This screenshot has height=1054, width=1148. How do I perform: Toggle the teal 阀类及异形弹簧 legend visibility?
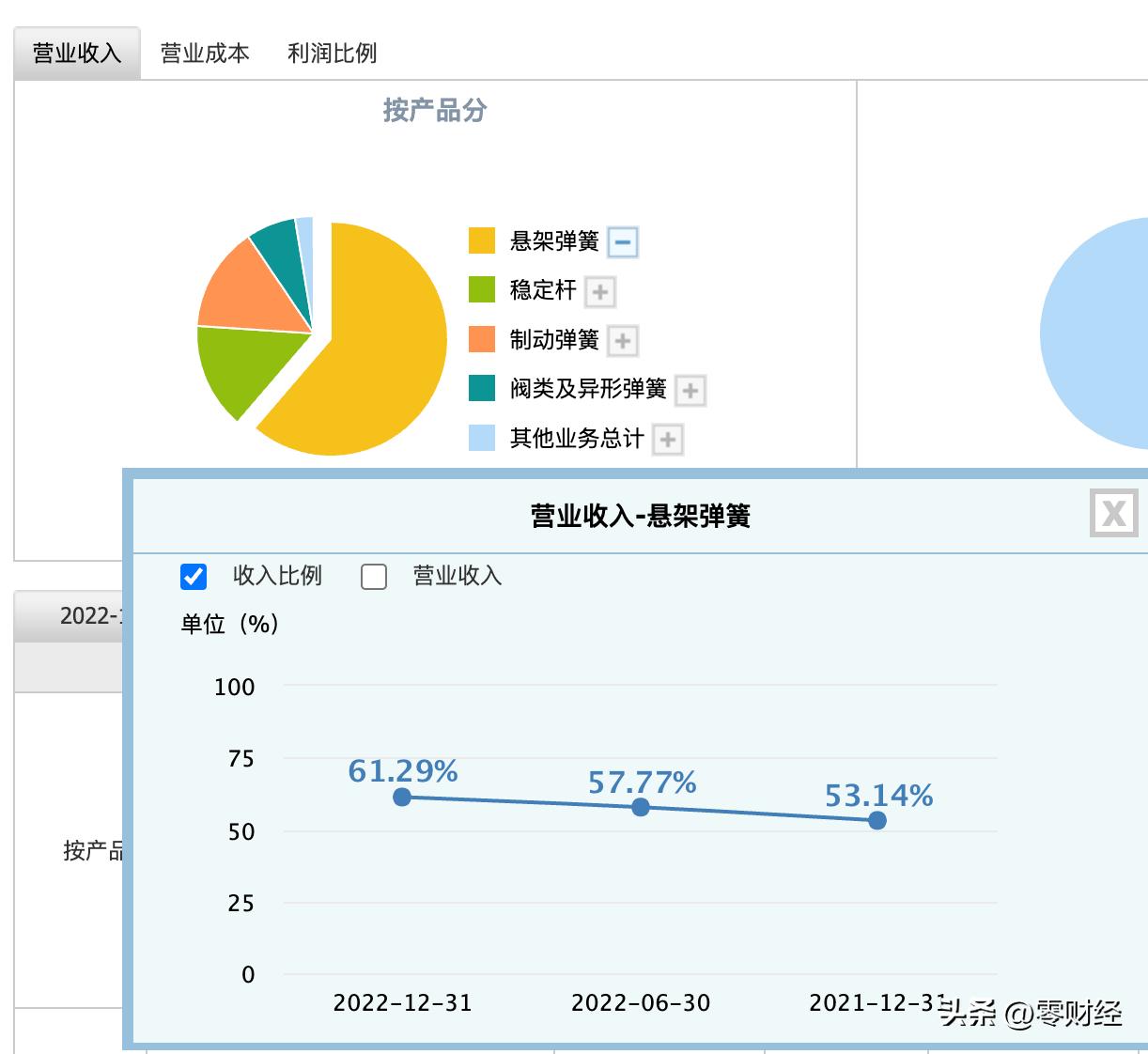tap(480, 388)
